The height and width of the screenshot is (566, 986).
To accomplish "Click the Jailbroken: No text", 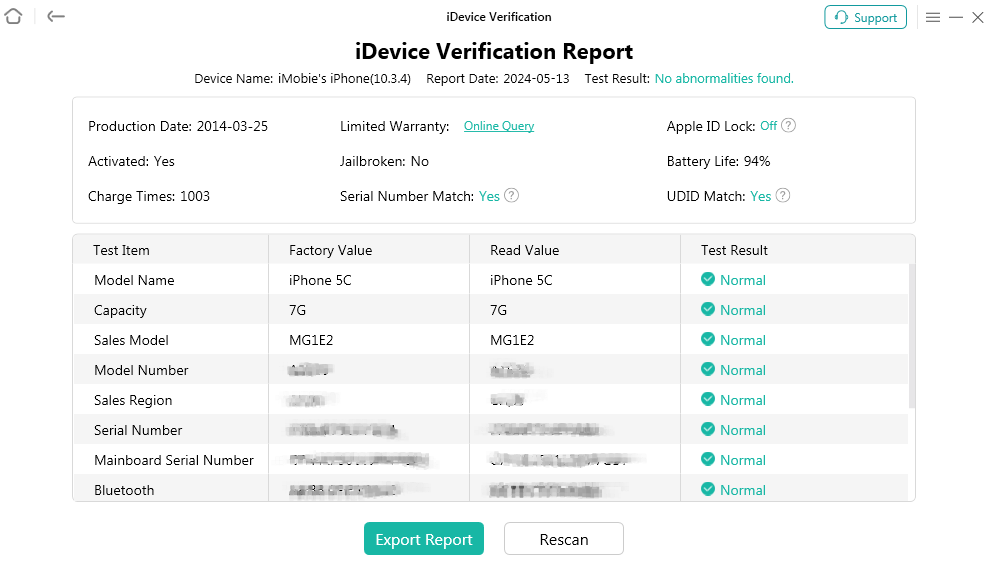I will click(384, 162).
